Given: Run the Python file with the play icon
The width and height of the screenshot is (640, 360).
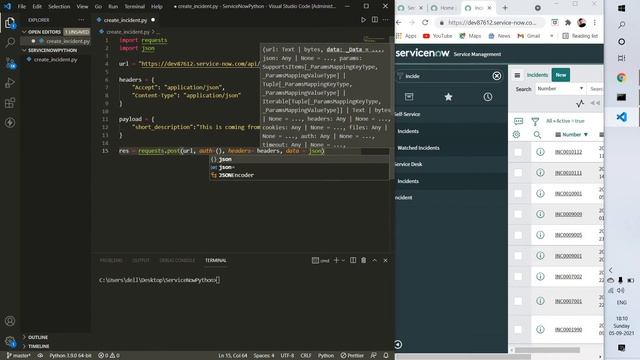Looking at the screenshot, I should pos(363,20).
